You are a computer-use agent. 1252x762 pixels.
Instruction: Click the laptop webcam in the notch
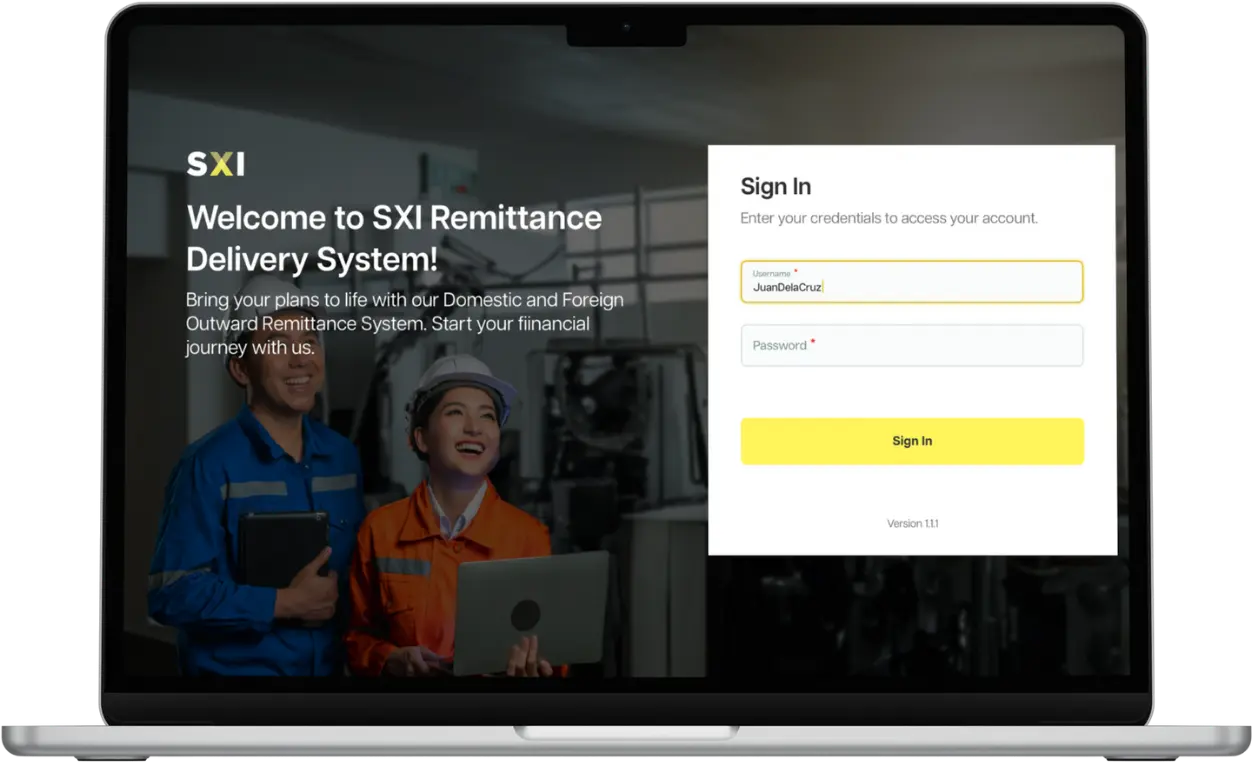626,27
